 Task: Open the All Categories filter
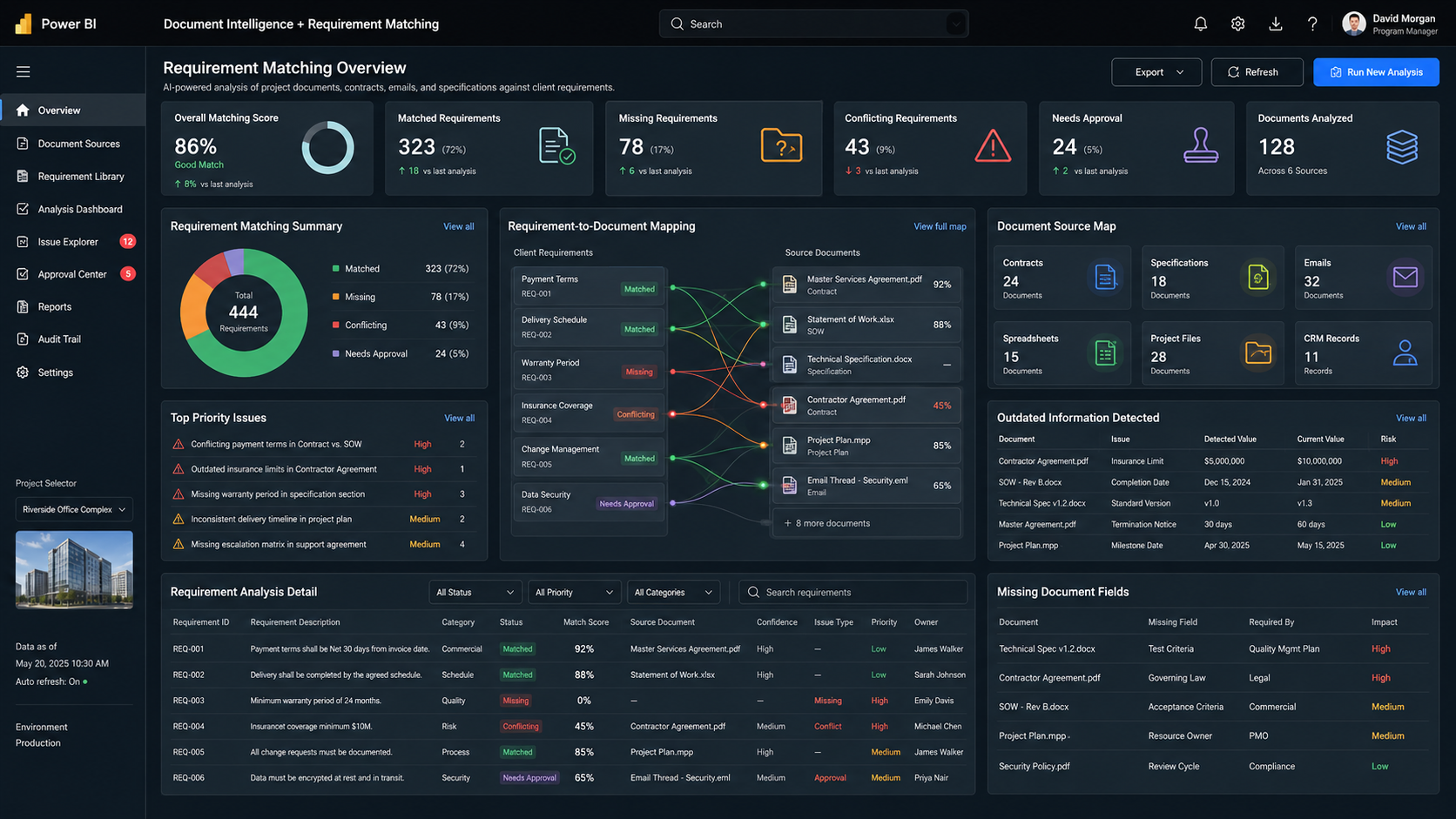click(x=673, y=593)
